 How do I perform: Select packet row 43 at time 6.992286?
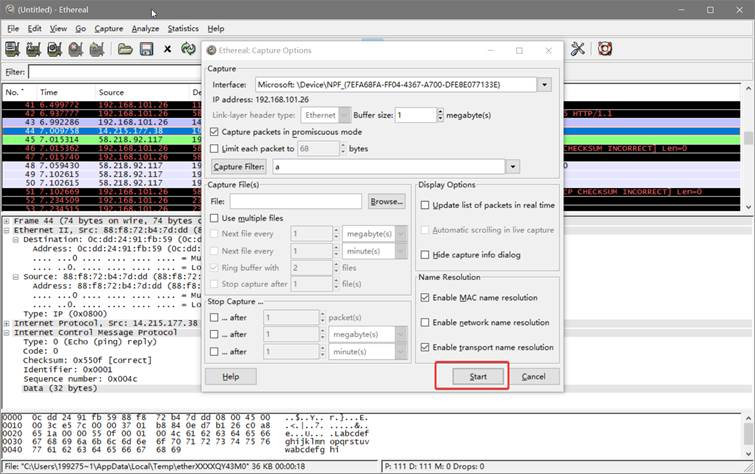371,122
